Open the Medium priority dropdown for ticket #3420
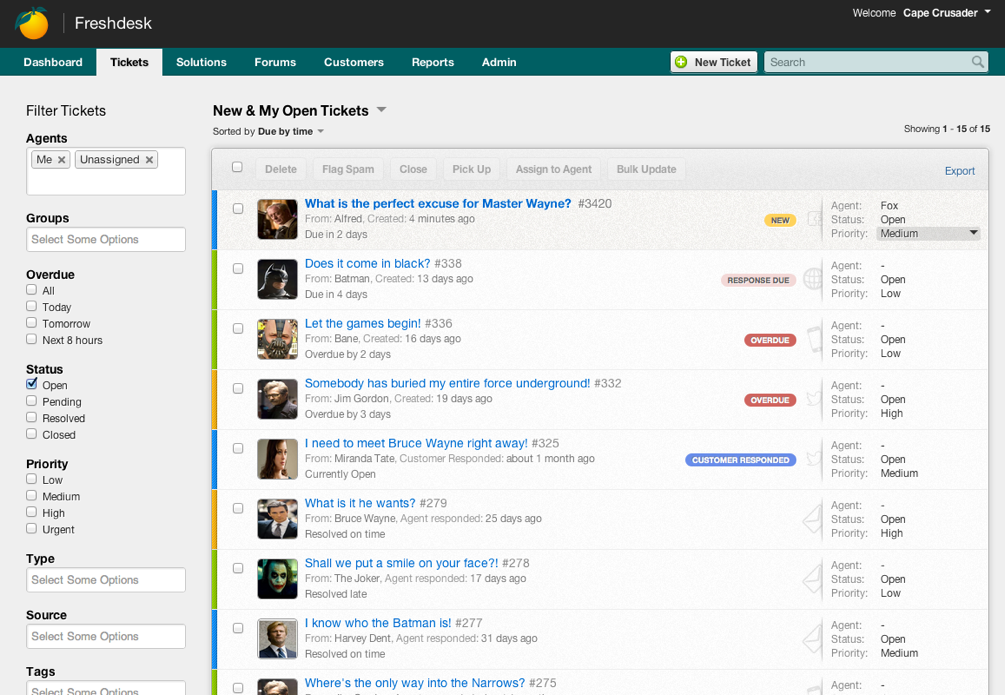 pyautogui.click(x=928, y=233)
